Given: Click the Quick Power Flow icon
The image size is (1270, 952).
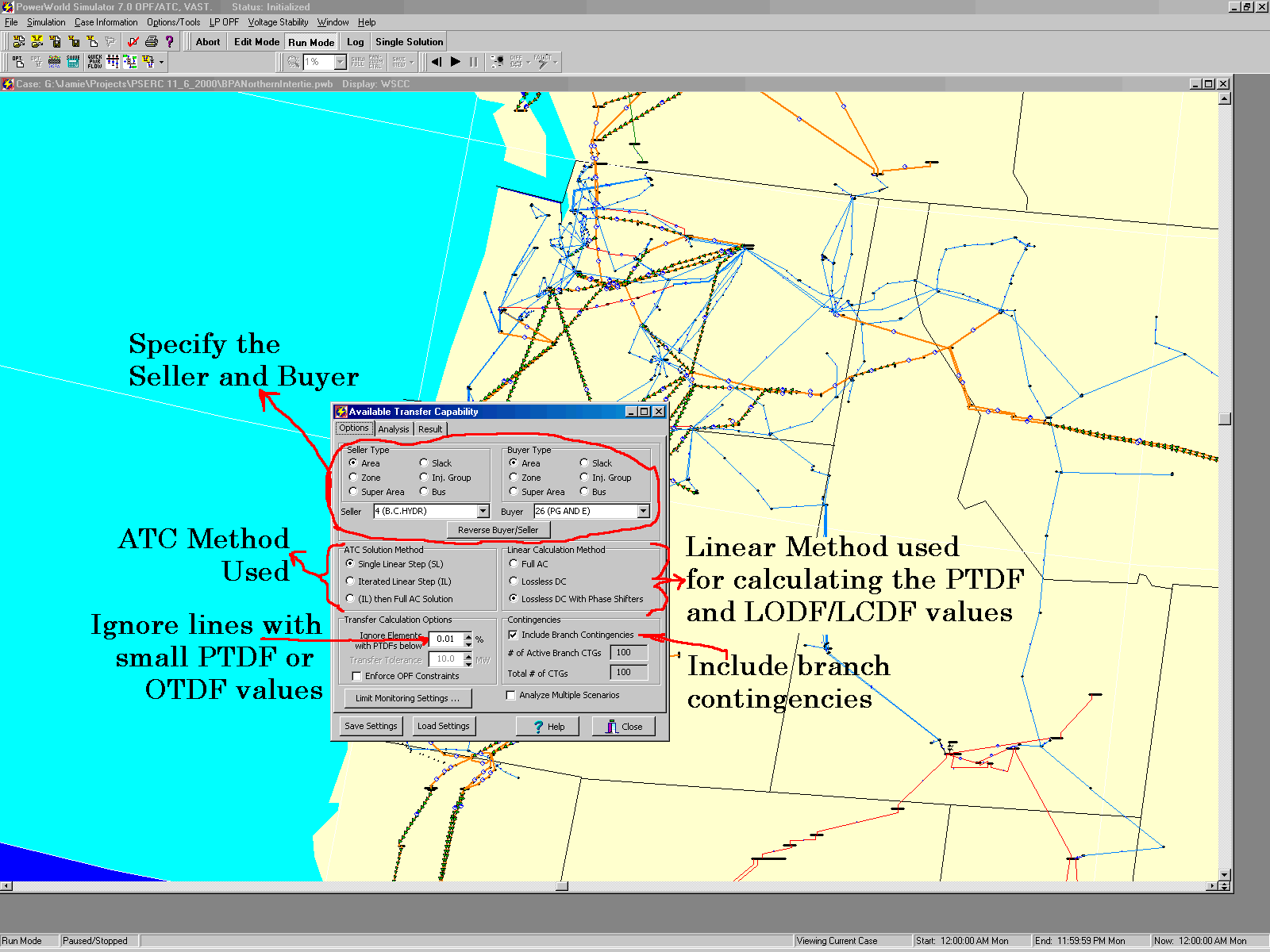Looking at the screenshot, I should [x=94, y=61].
